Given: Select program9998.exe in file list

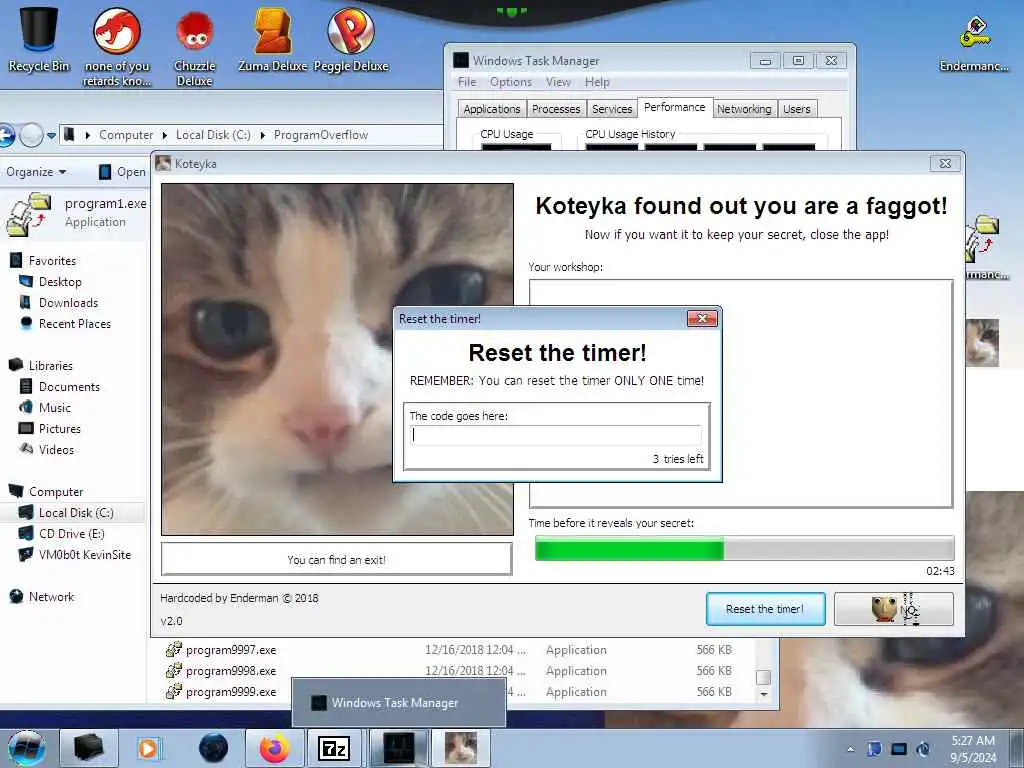Looking at the screenshot, I should point(231,671).
